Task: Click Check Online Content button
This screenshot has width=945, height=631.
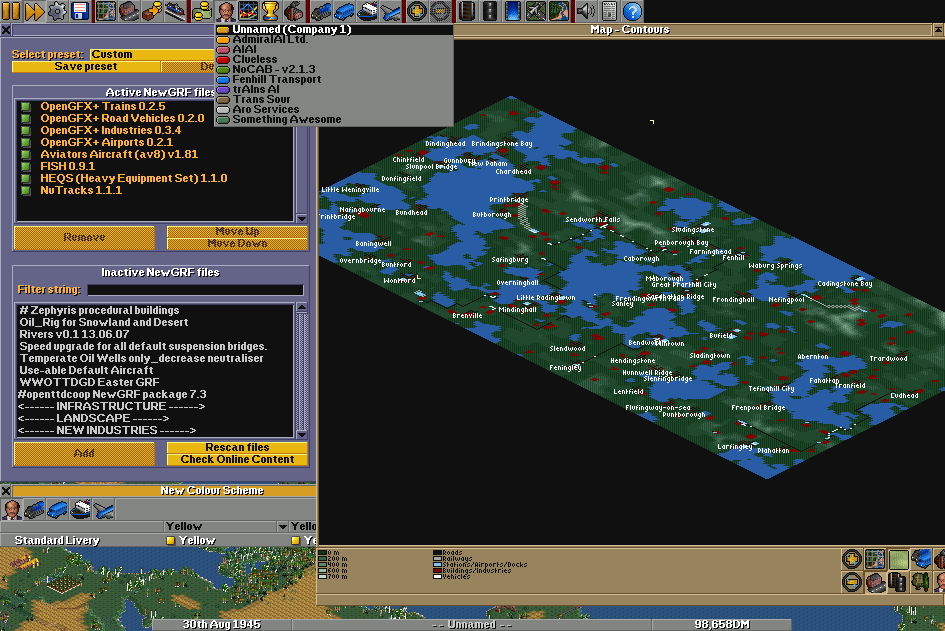Action: click(x=237, y=459)
